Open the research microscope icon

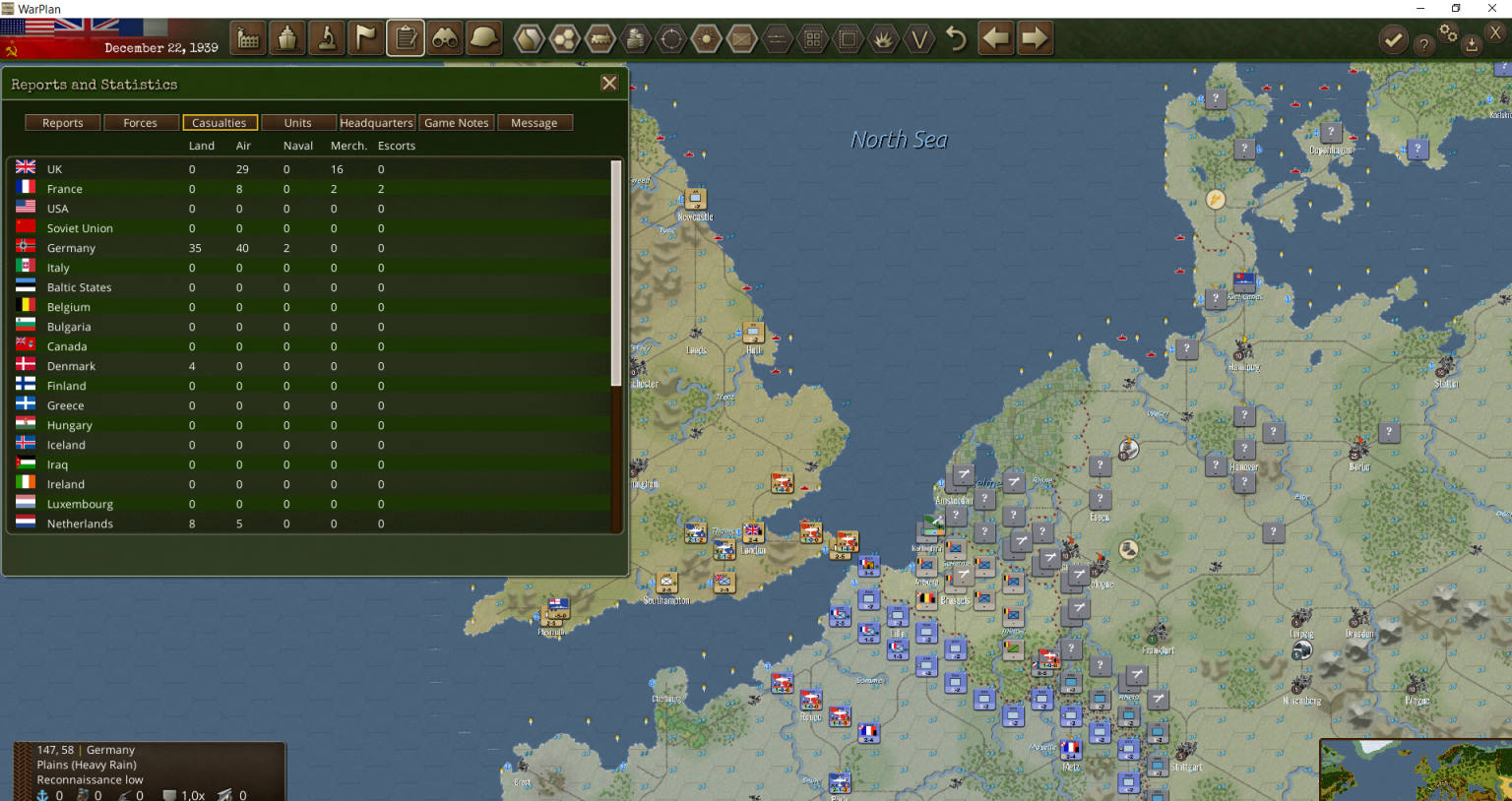pyautogui.click(x=327, y=39)
